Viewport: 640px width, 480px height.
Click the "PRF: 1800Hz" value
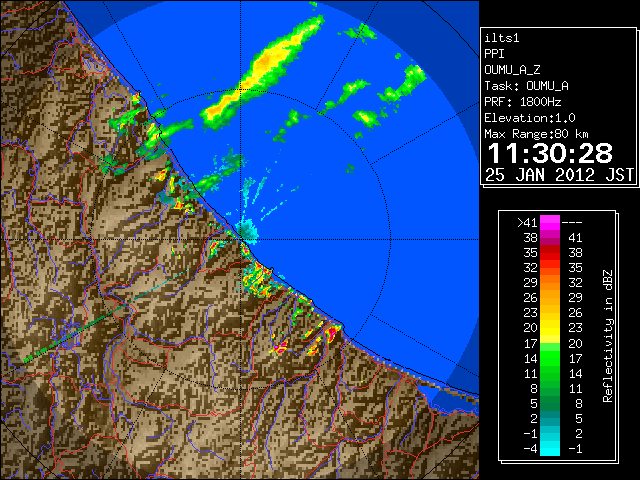[522, 102]
